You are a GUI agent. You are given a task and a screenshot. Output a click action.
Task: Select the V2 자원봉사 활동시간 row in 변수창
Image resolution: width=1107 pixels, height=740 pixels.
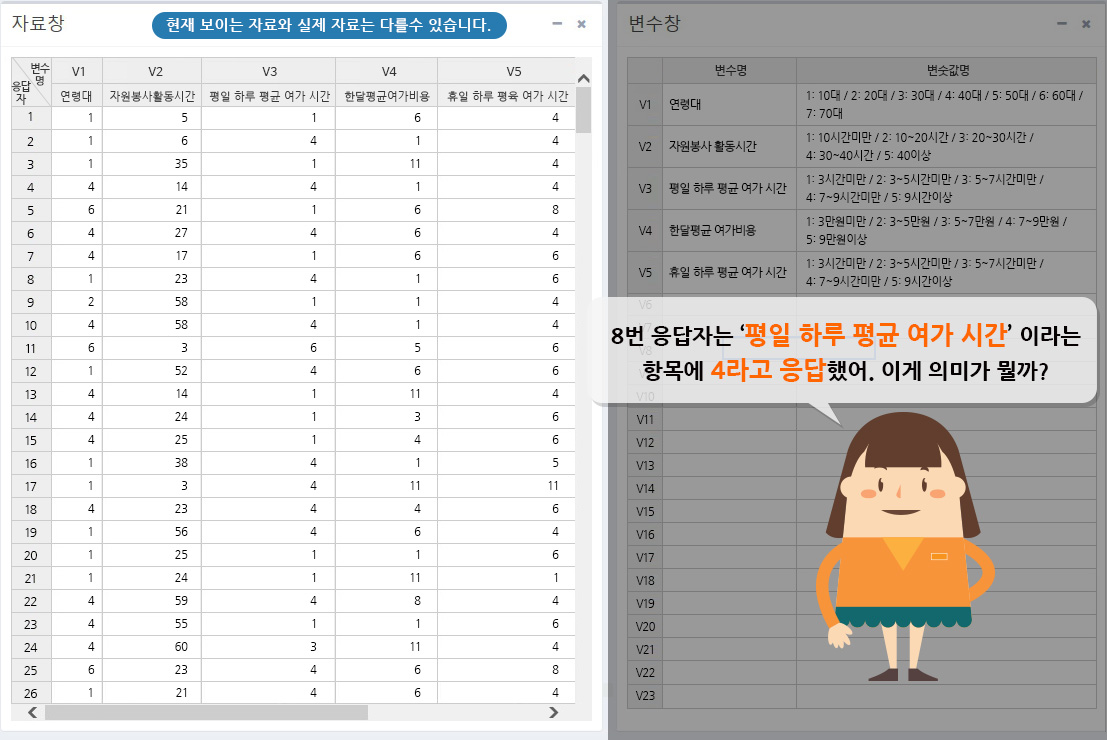click(862, 146)
